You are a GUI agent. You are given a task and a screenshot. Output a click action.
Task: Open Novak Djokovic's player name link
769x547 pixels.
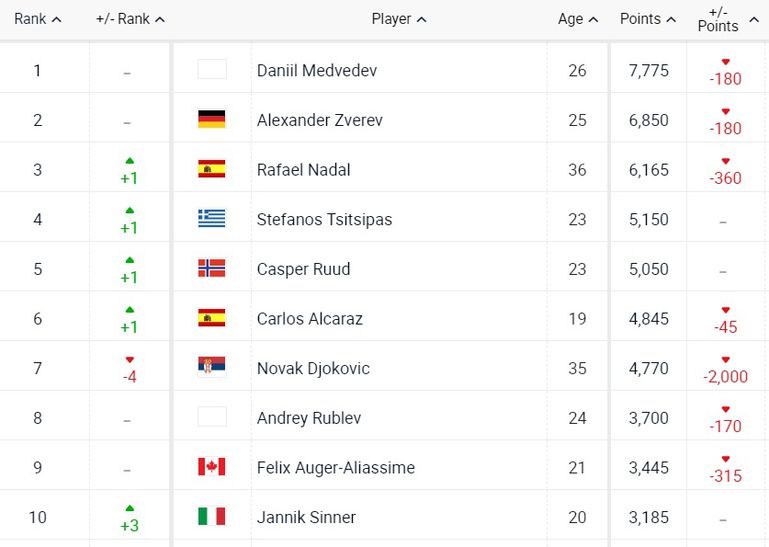tap(313, 368)
